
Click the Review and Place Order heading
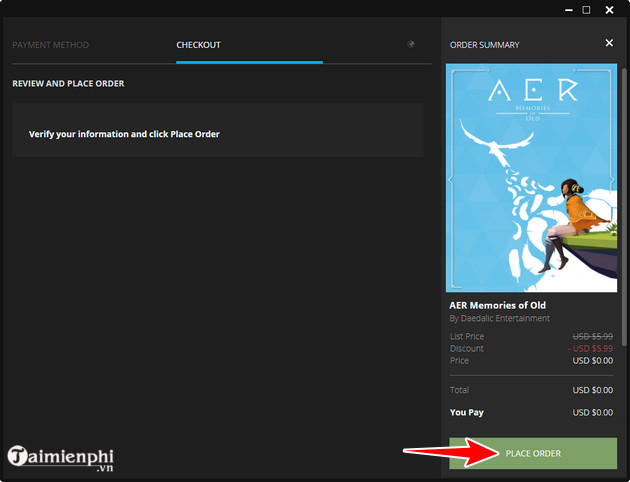tap(68, 84)
